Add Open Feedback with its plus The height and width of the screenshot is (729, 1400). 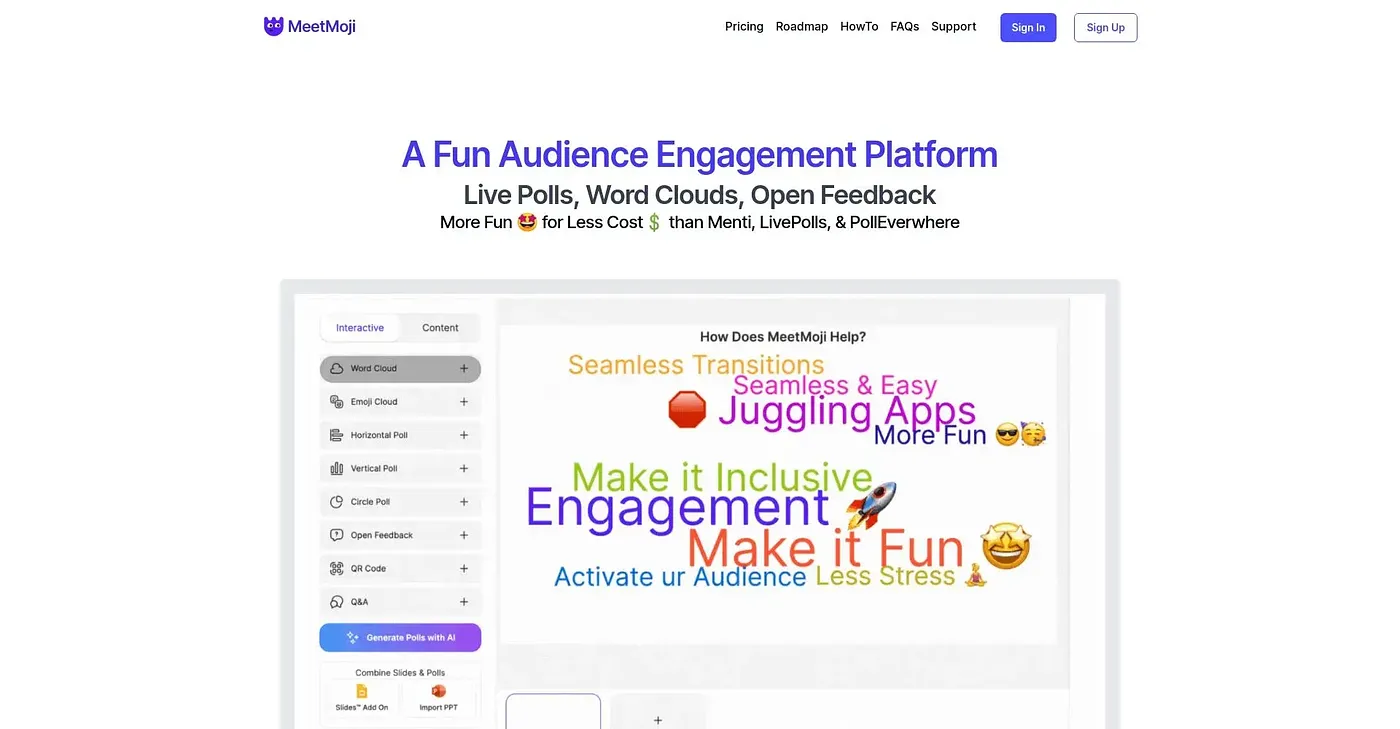pos(464,535)
